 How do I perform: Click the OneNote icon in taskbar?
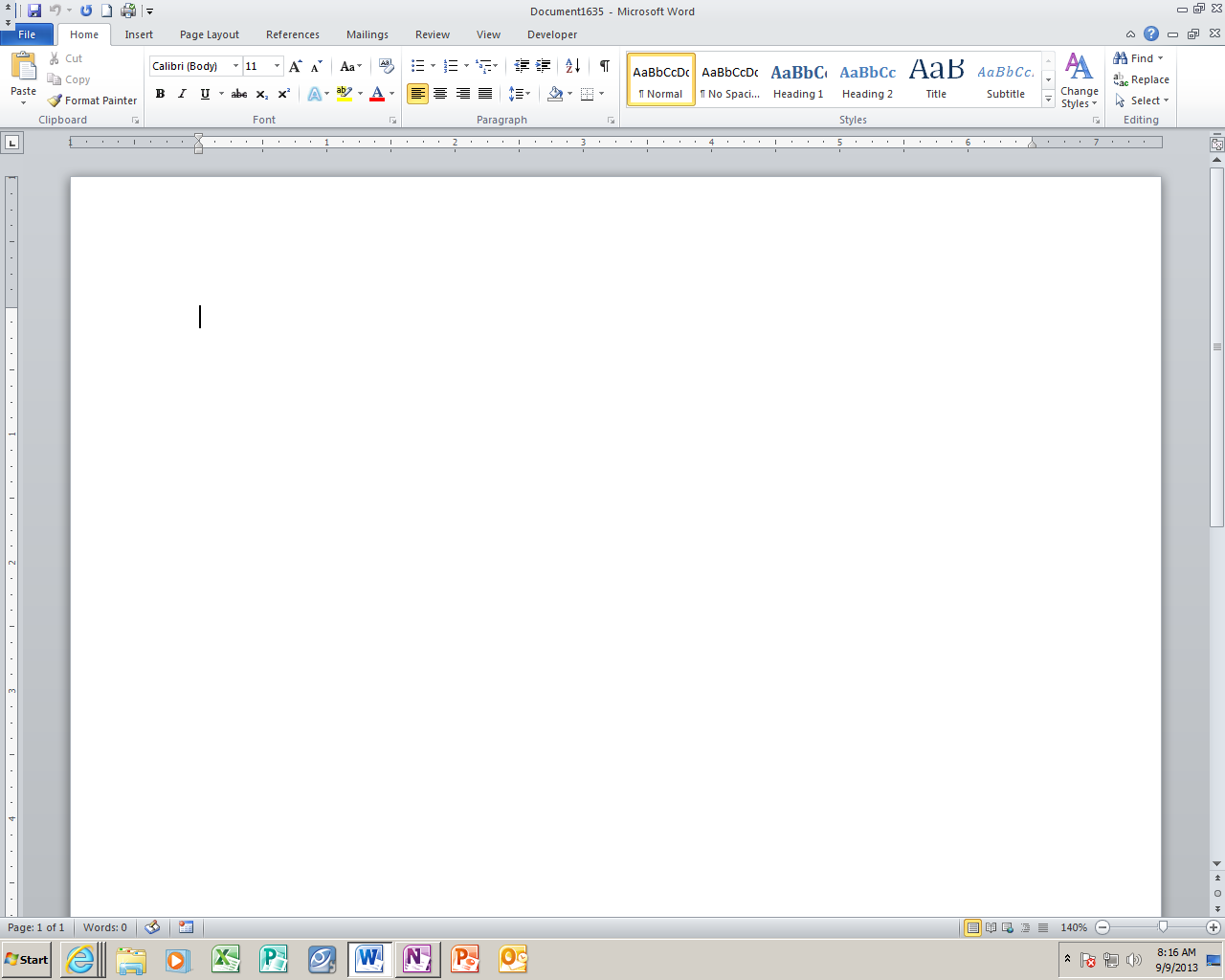417,959
